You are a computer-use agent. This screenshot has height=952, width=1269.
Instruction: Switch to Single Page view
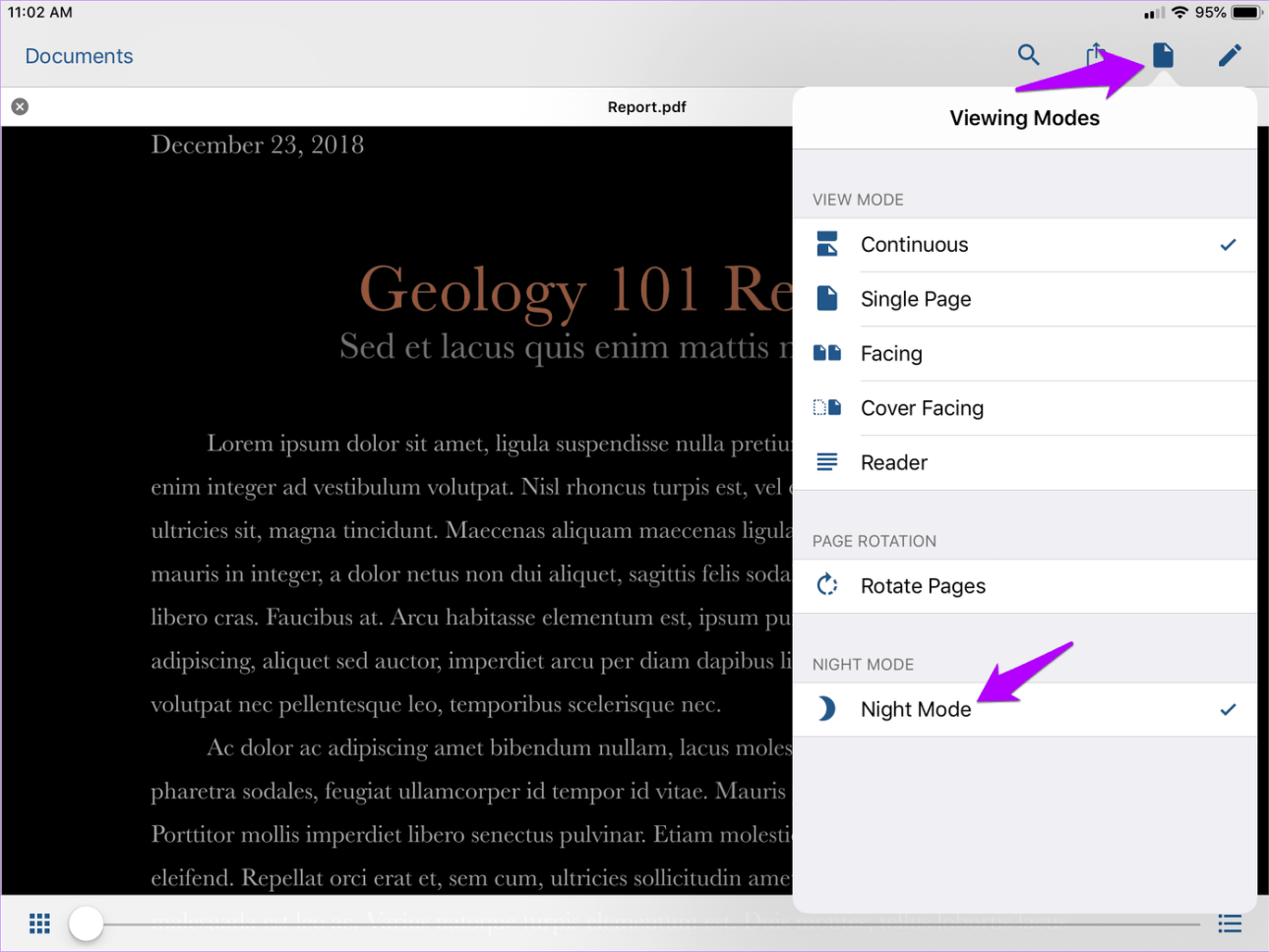(916, 299)
